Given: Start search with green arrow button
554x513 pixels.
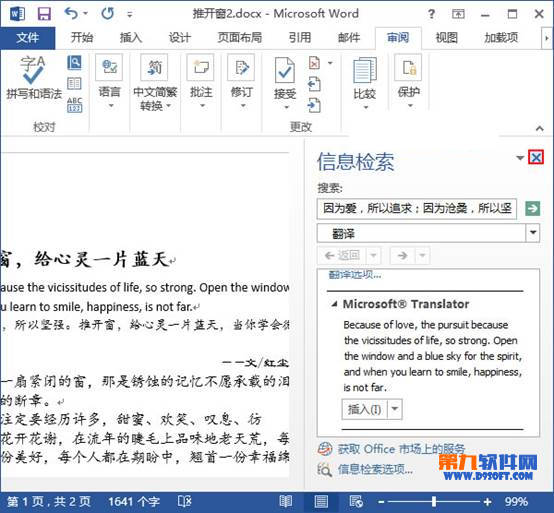Looking at the screenshot, I should (532, 208).
